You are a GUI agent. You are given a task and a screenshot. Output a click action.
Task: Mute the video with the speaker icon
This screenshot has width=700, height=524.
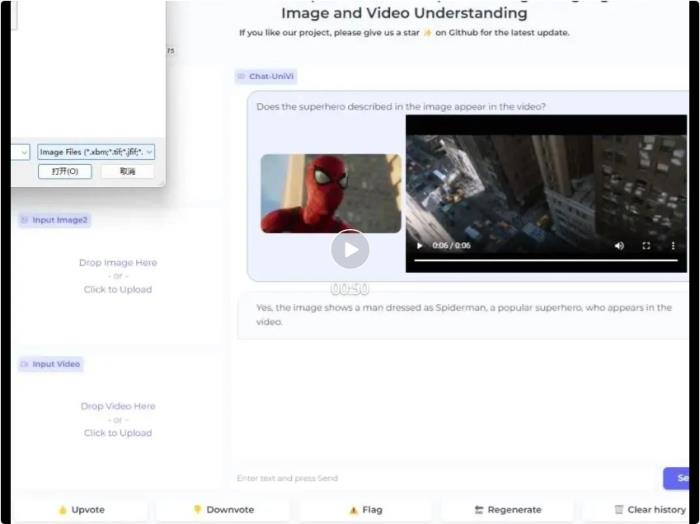tap(619, 245)
